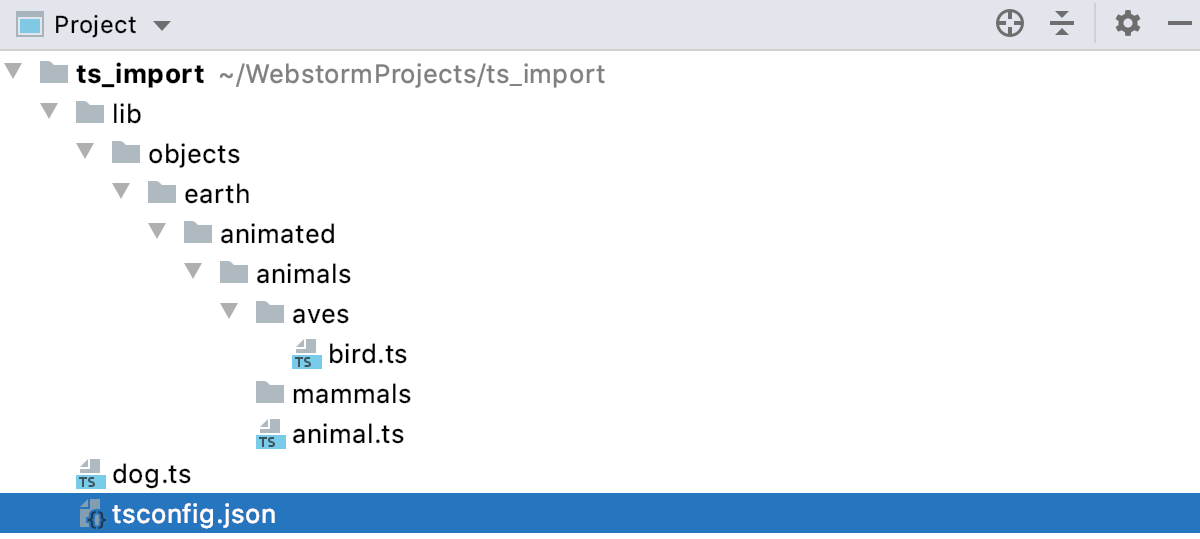Select the mammals folder
This screenshot has height=539, width=1200.
tap(351, 395)
